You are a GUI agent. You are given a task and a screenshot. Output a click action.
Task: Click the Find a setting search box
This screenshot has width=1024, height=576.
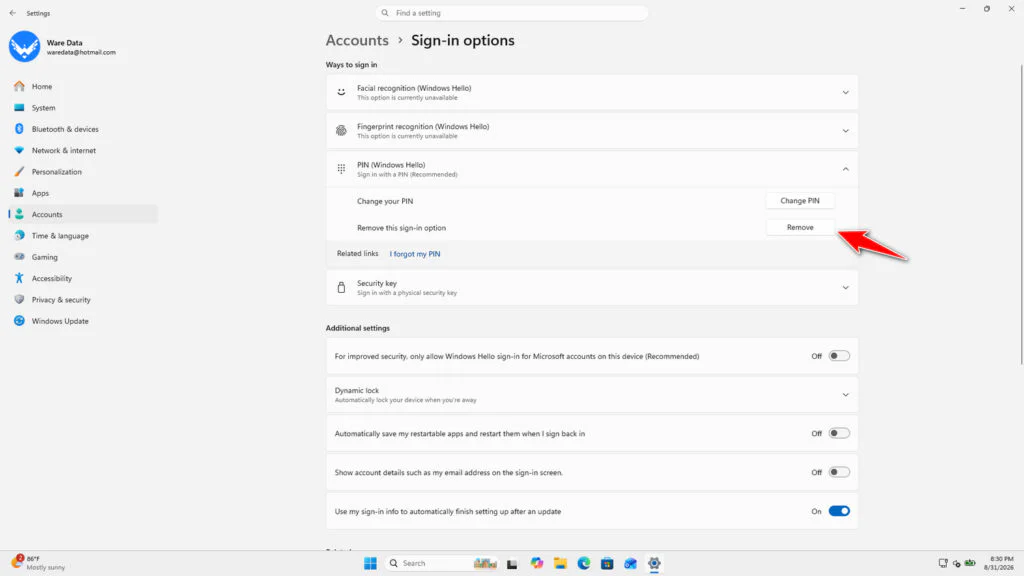pos(511,13)
